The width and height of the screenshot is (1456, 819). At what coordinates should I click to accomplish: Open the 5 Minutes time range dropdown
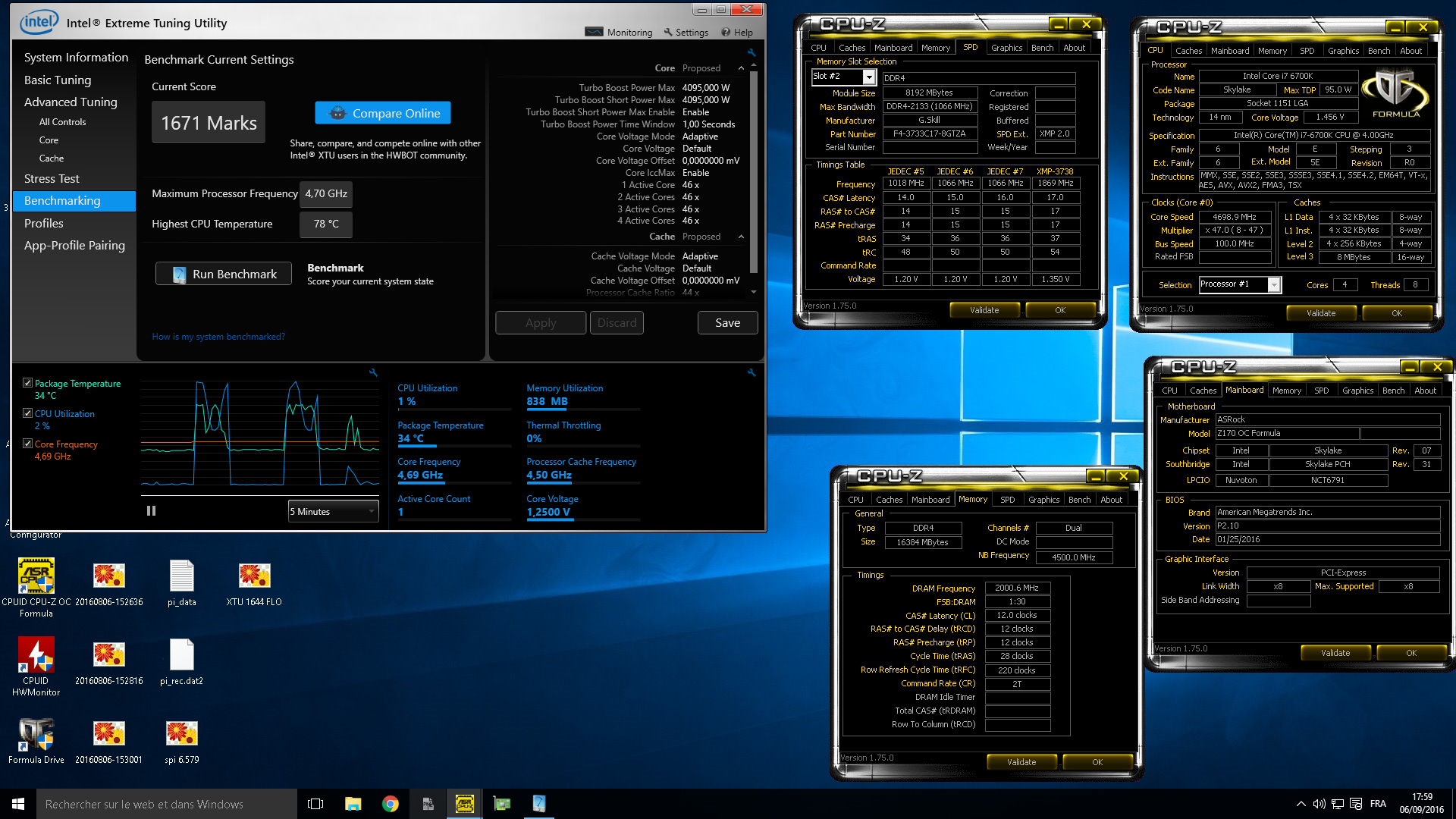point(333,511)
